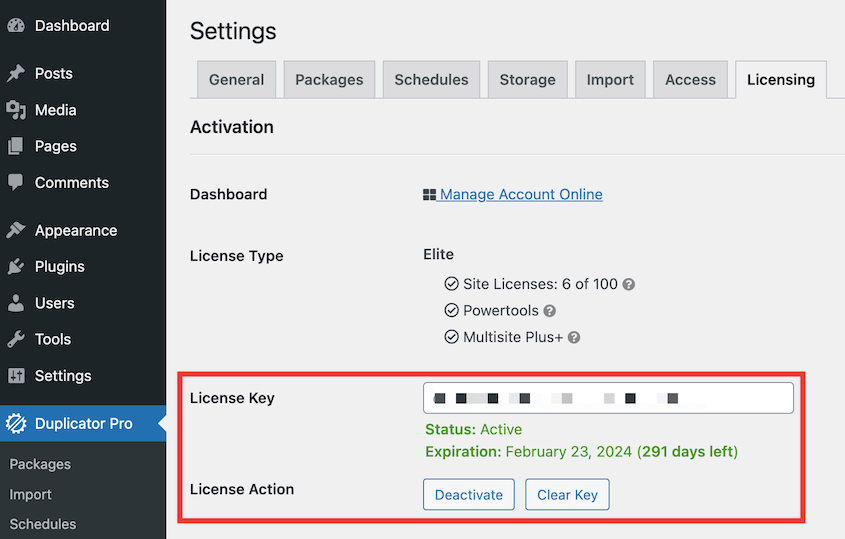Open Schedules submenu under Duplicator Pro
Screen dimensions: 845x539
click(x=43, y=524)
